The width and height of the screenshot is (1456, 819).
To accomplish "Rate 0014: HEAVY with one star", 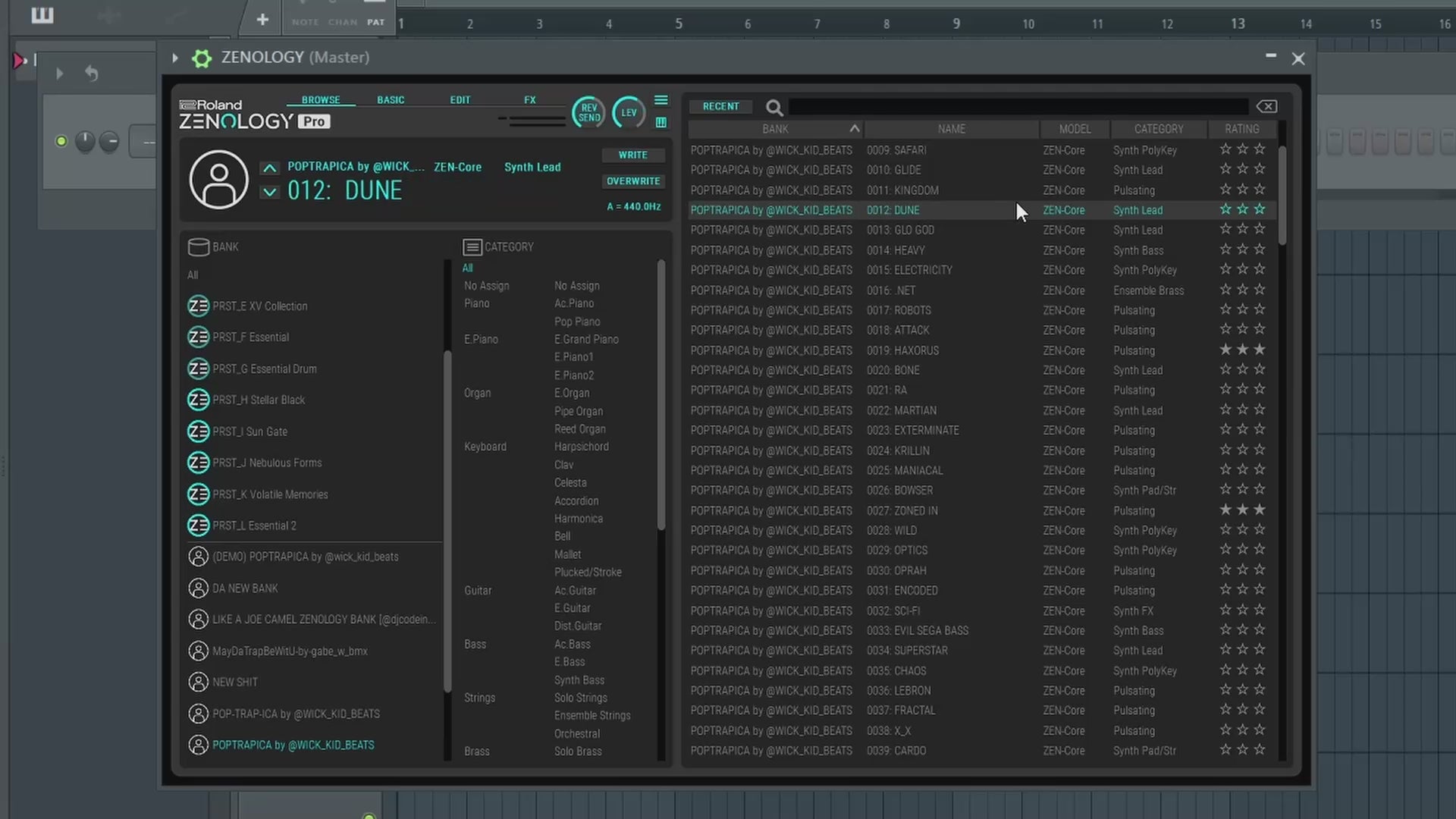I will click(x=1224, y=249).
